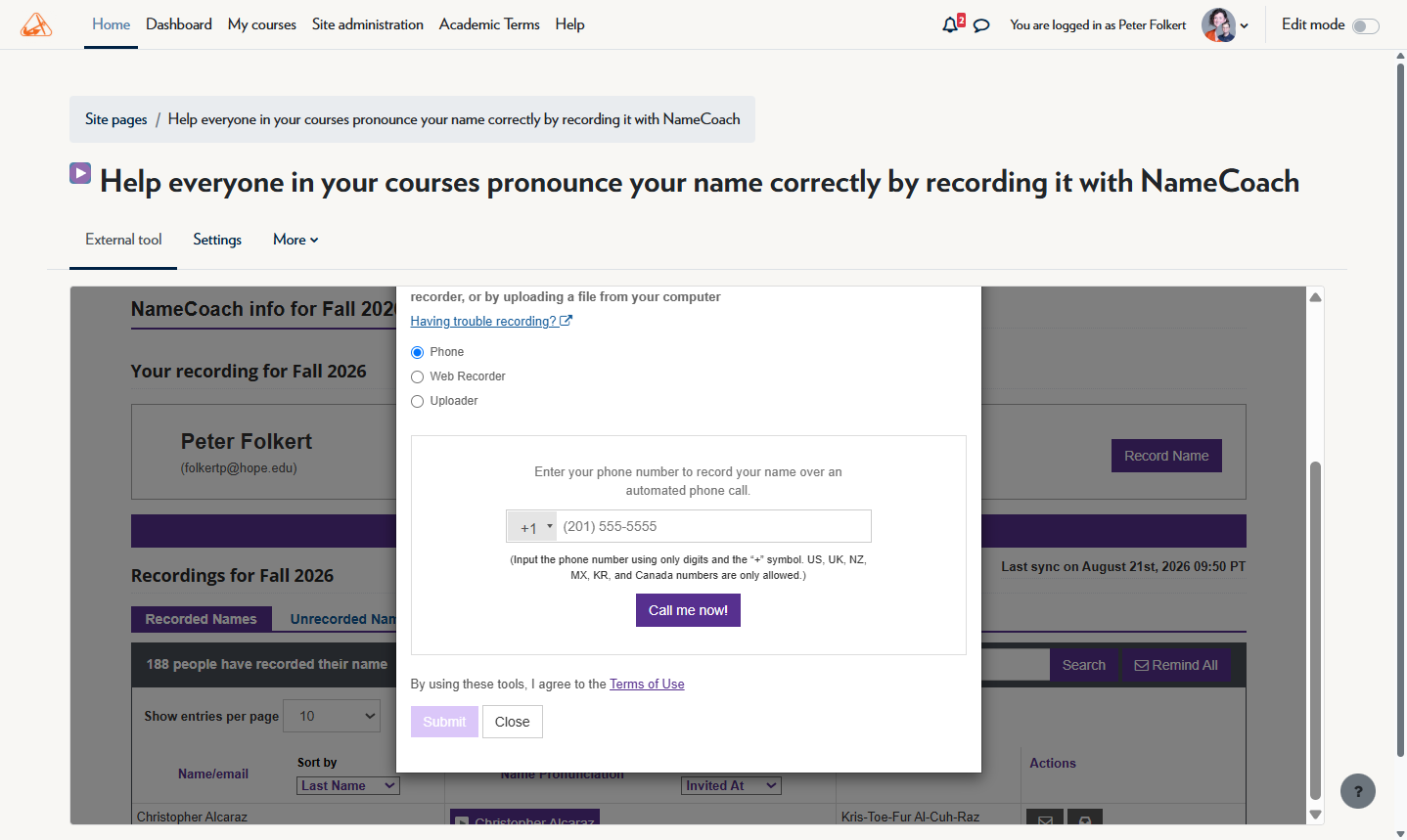The height and width of the screenshot is (840, 1407).
Task: Click the Christopher Alcaraz name row
Action: pyautogui.click(x=192, y=818)
